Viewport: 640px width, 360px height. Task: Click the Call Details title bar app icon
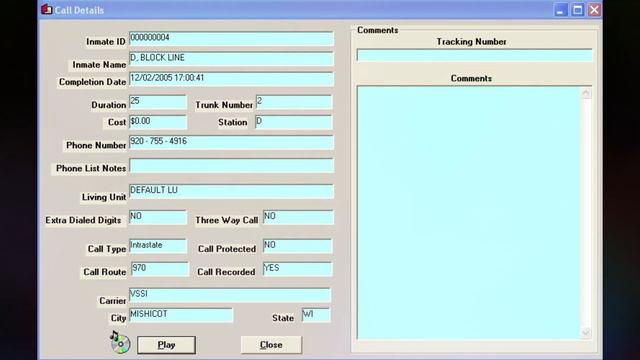click(x=47, y=9)
